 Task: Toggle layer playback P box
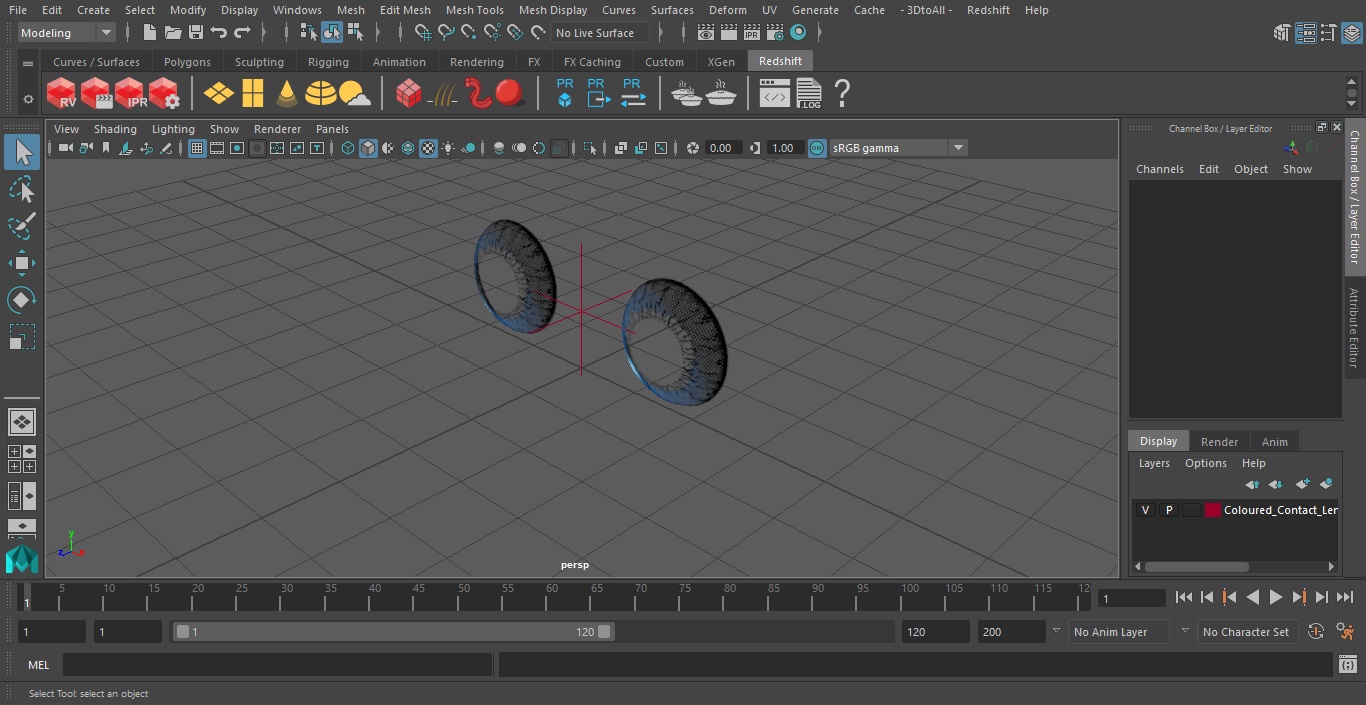point(1169,510)
